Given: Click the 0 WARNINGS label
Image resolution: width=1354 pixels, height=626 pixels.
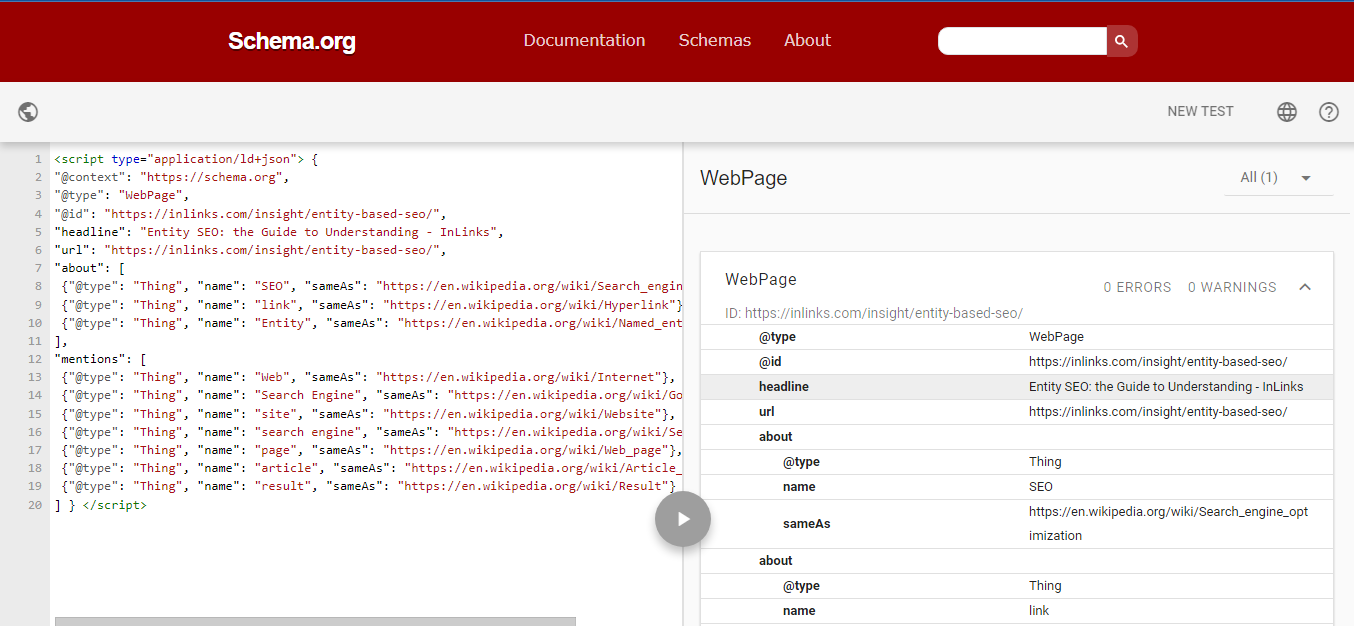Looking at the screenshot, I should 1232,287.
